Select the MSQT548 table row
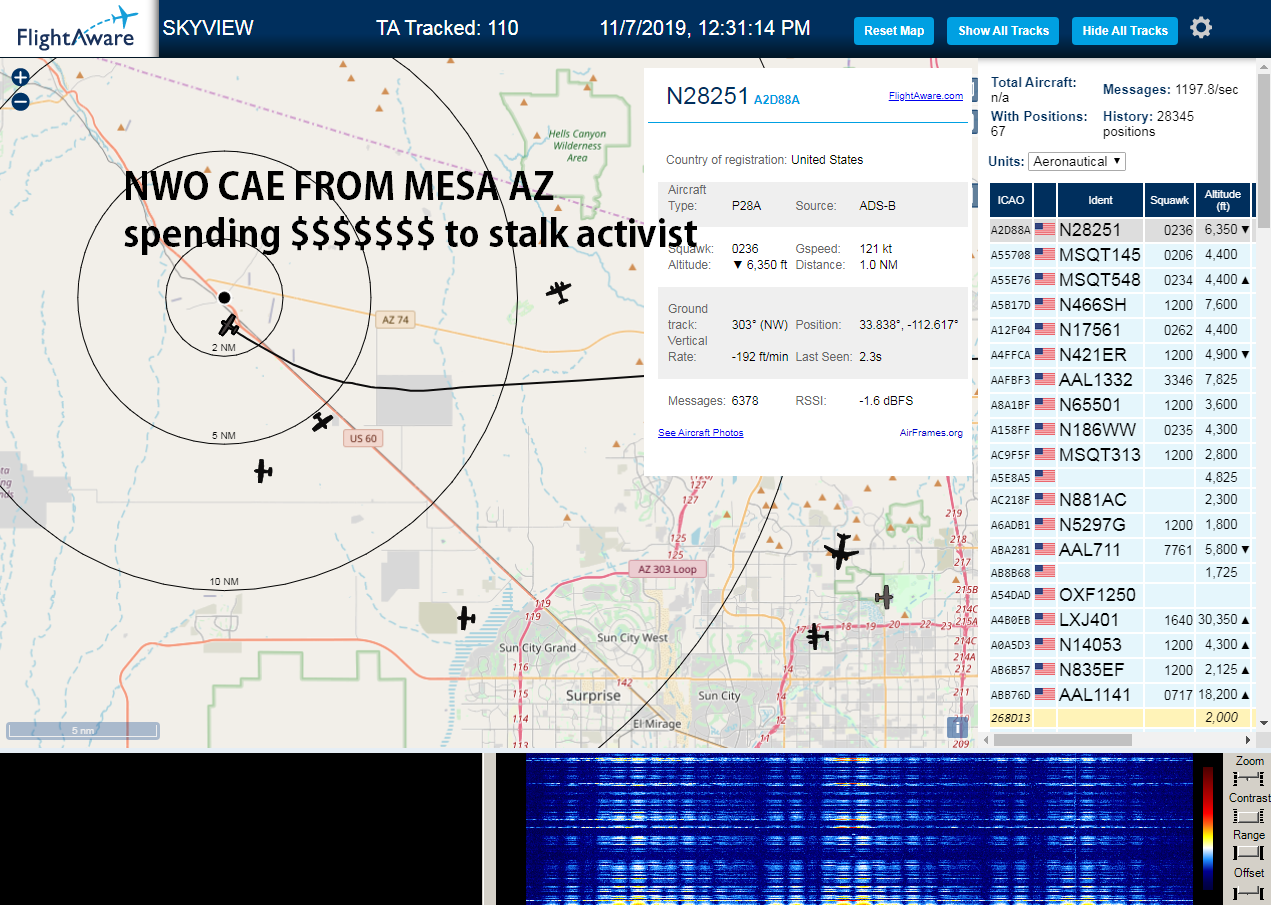The image size is (1271, 905). (x=1120, y=280)
